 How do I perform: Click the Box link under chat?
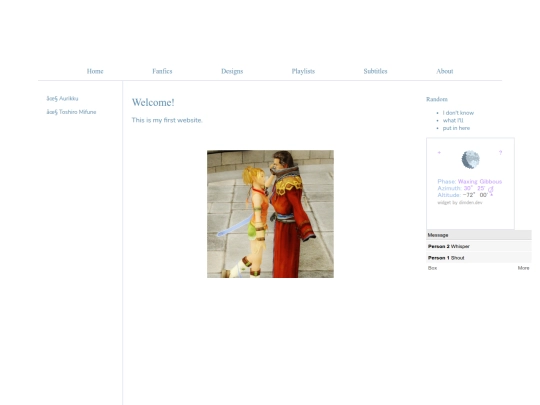click(432, 268)
